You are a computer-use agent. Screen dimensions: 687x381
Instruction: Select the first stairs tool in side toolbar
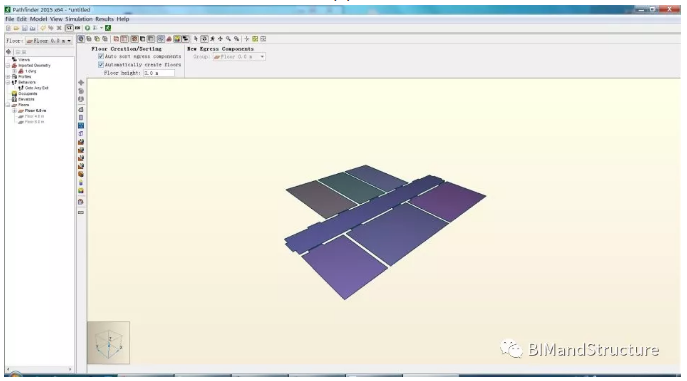(81, 142)
